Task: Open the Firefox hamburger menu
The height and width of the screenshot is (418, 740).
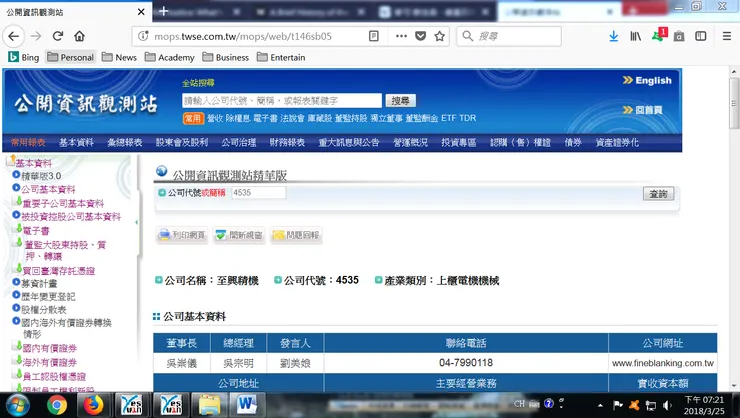Action: 727,36
